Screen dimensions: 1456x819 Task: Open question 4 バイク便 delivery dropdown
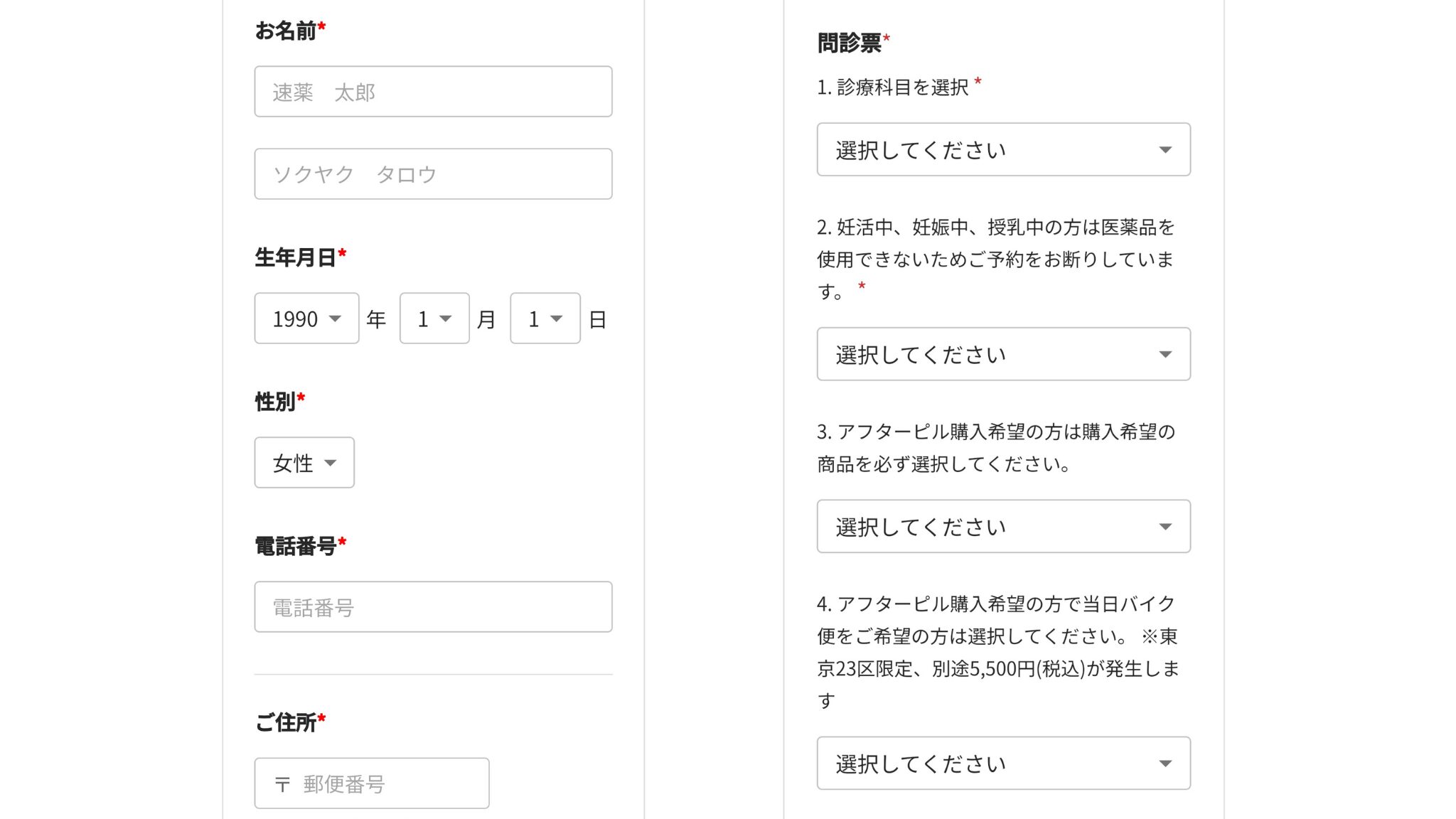(1003, 764)
